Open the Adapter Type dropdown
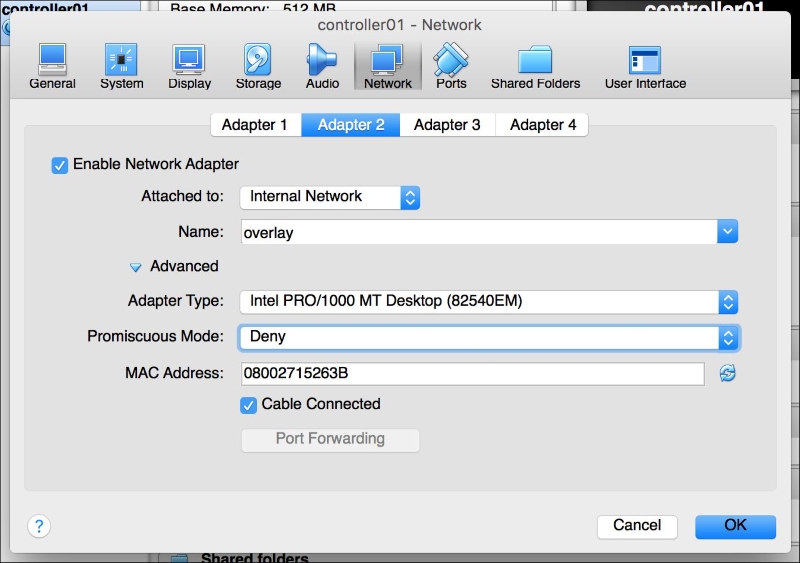 (489, 302)
